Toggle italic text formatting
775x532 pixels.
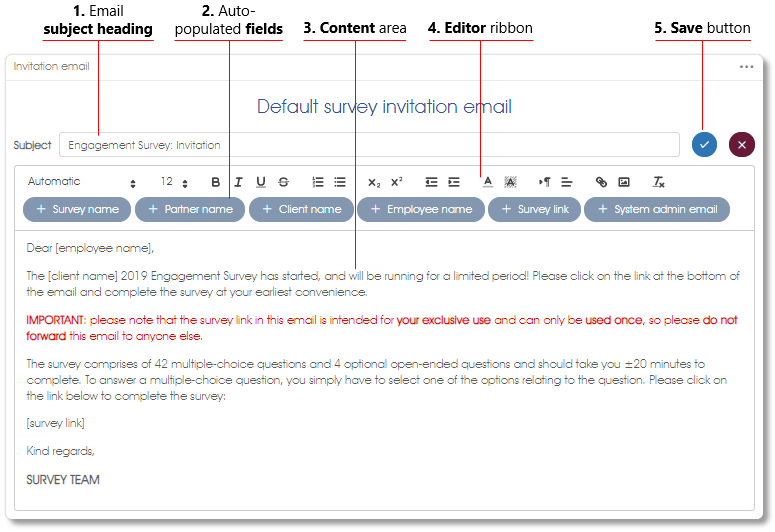(x=238, y=182)
